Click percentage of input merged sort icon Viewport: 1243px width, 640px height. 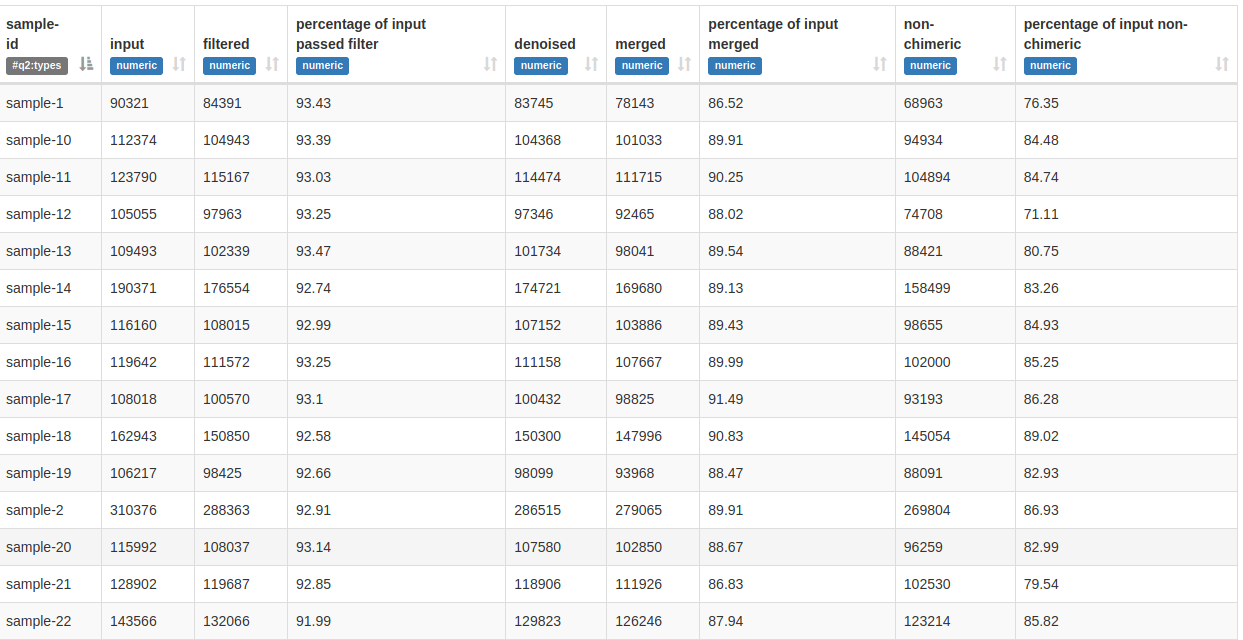click(879, 65)
